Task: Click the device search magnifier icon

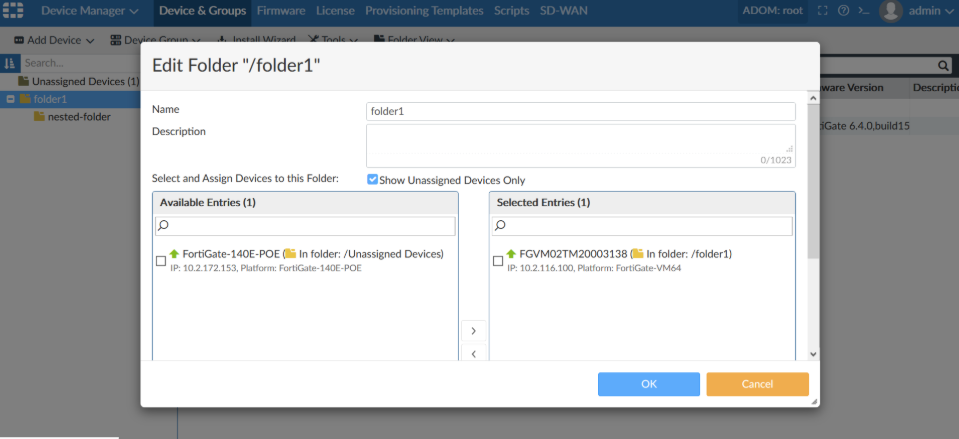Action: [942, 65]
